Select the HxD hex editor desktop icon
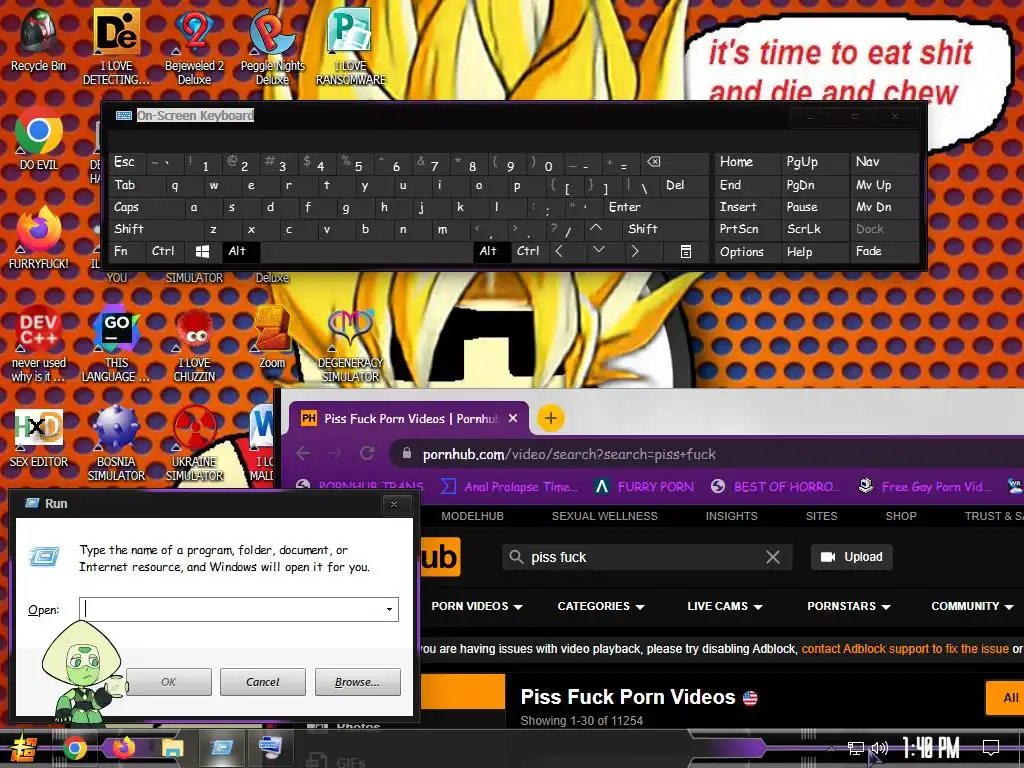The width and height of the screenshot is (1024, 768). point(39,438)
